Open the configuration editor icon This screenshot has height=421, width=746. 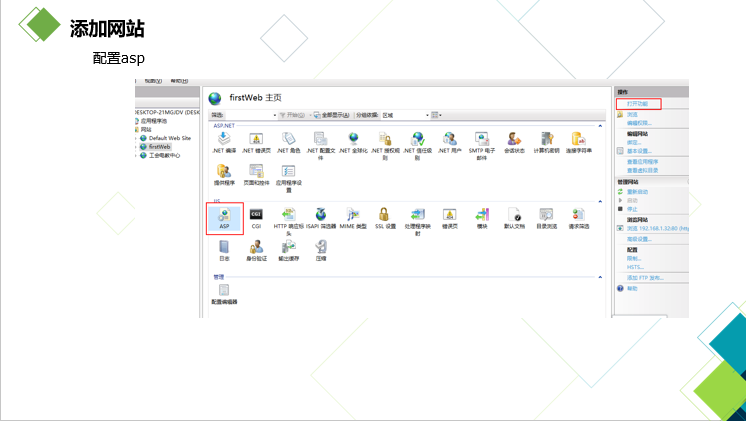coord(224,294)
